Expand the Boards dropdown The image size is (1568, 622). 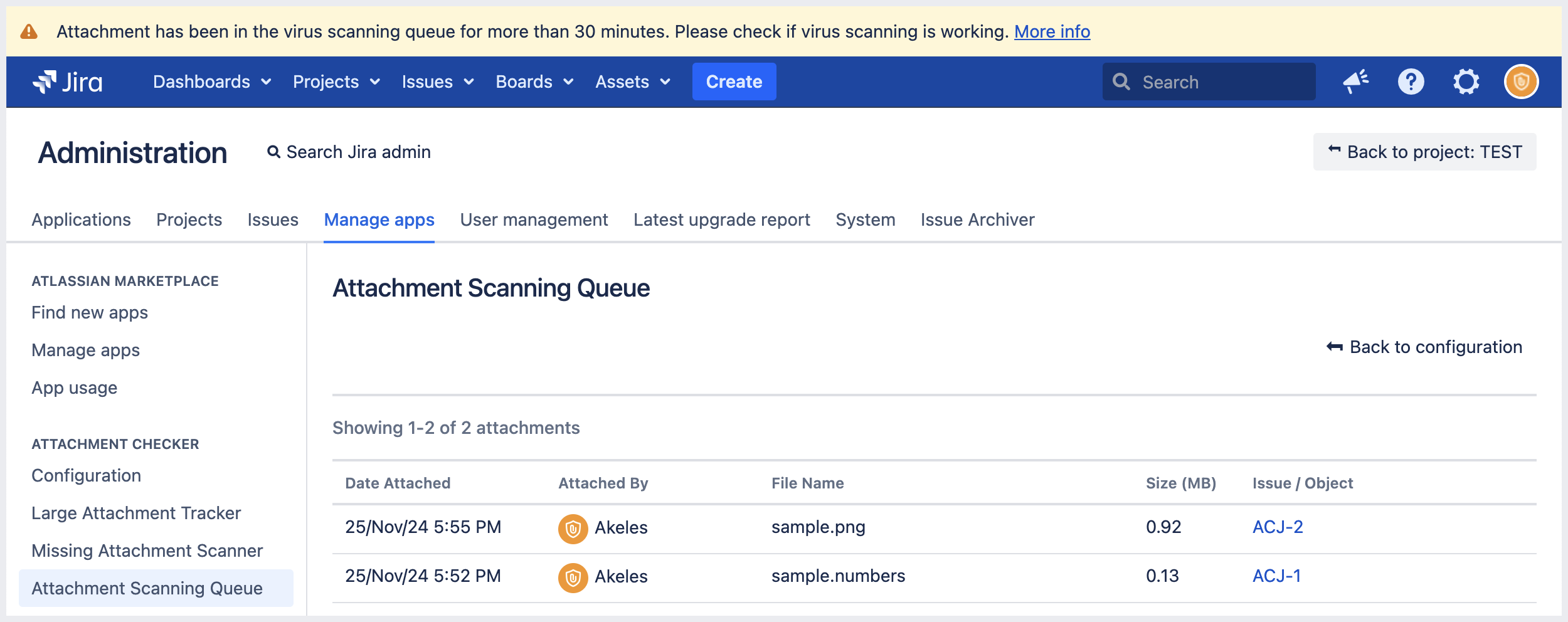pos(534,81)
